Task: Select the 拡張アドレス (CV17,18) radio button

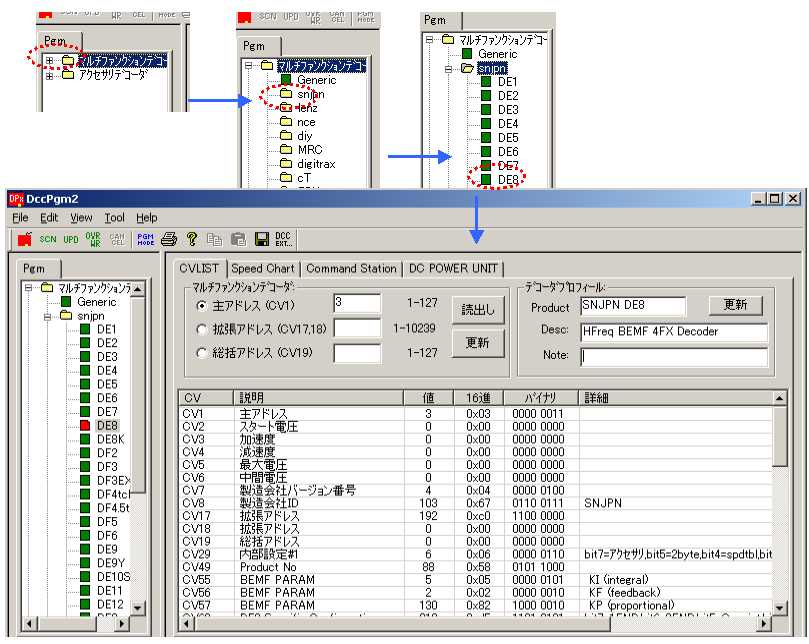Action: [x=202, y=329]
